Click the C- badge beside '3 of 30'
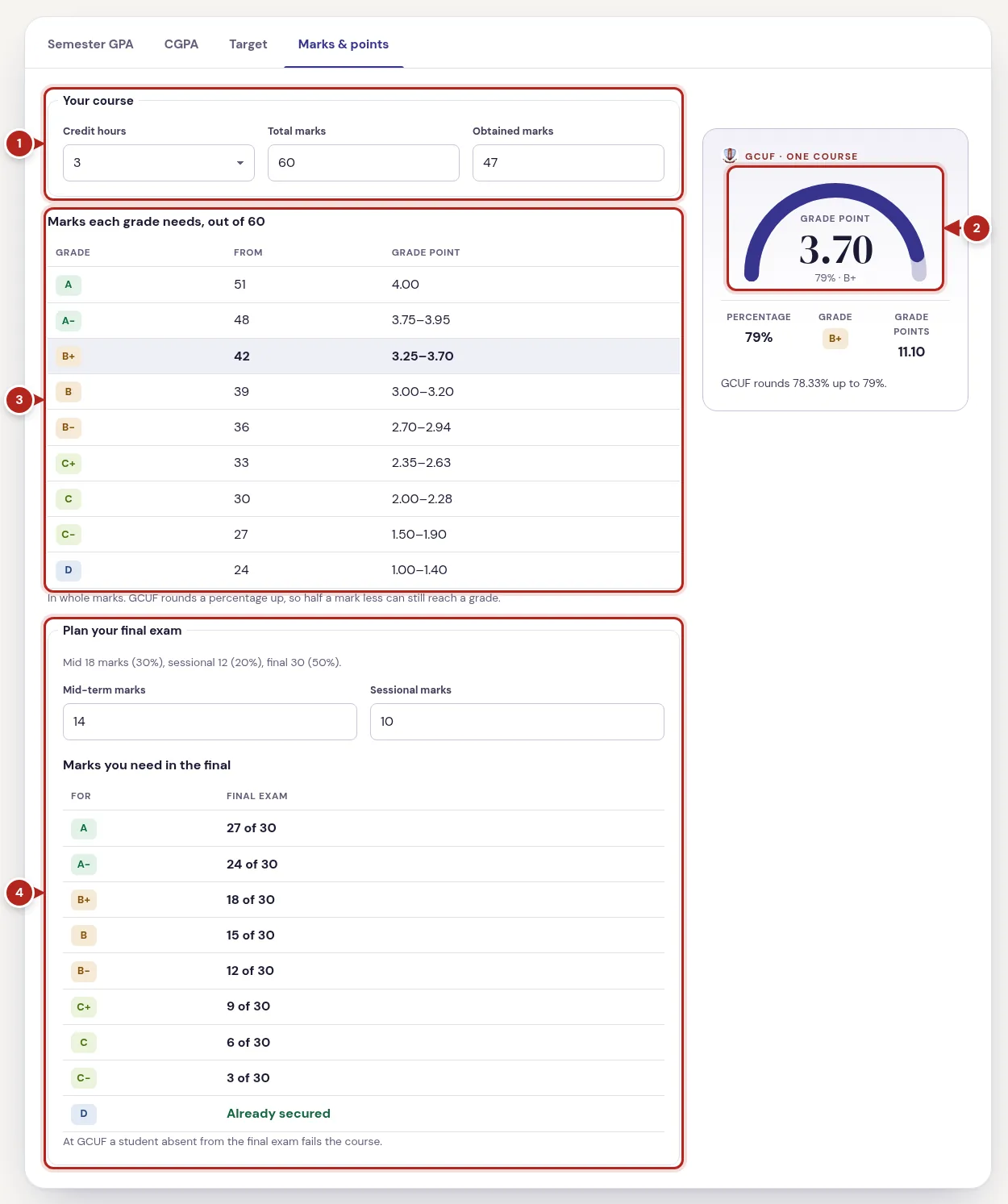This screenshot has width=1008, height=1204. point(84,1078)
